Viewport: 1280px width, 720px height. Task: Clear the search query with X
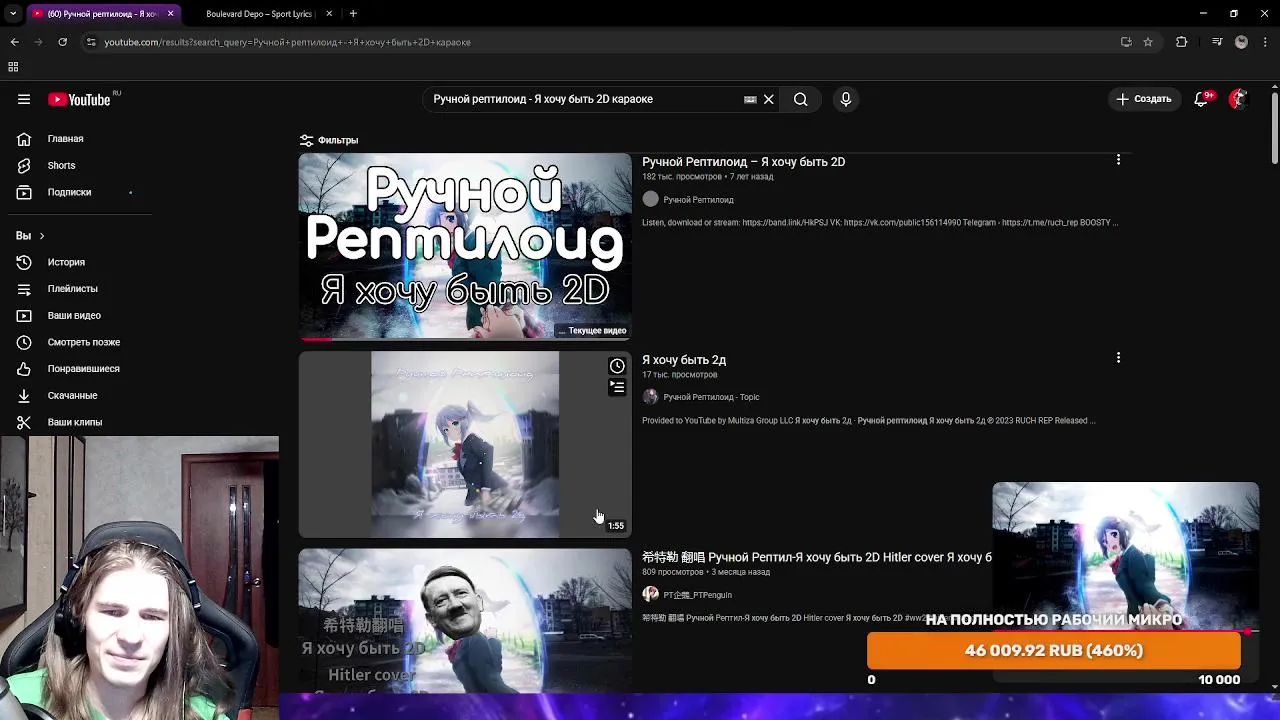pos(769,99)
